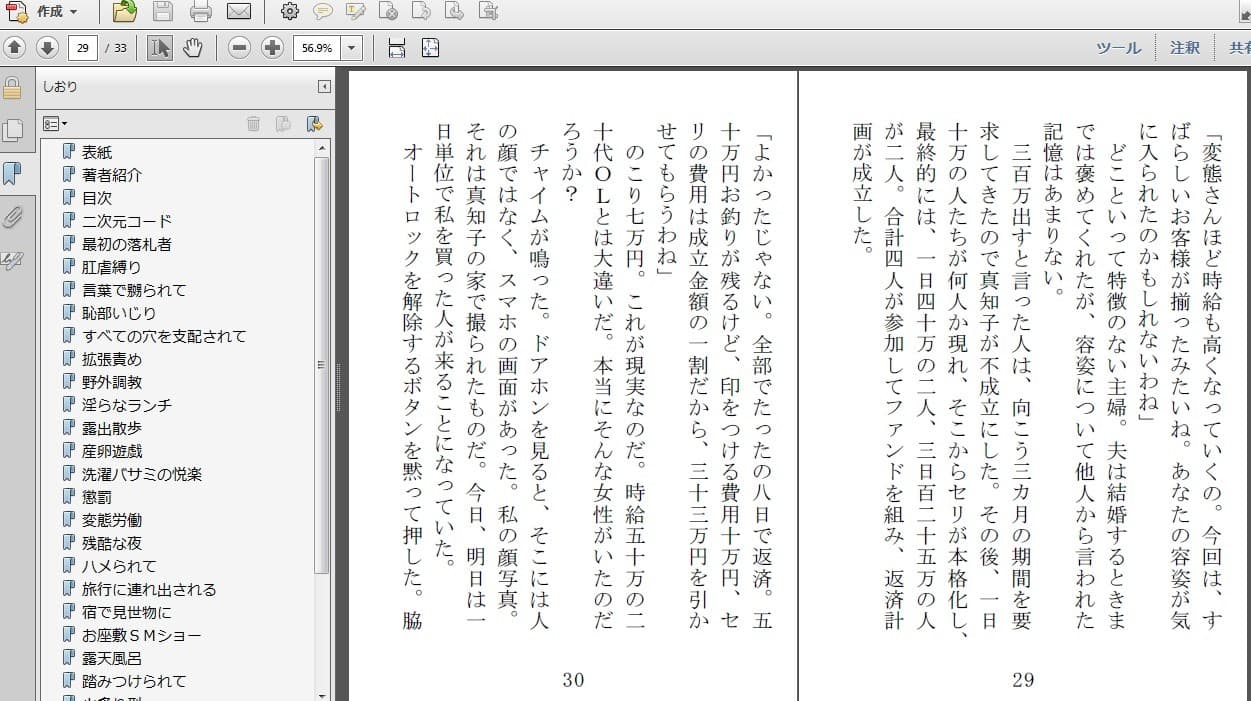This screenshot has height=701, width=1251.
Task: Click the email document icon
Action: tap(238, 13)
